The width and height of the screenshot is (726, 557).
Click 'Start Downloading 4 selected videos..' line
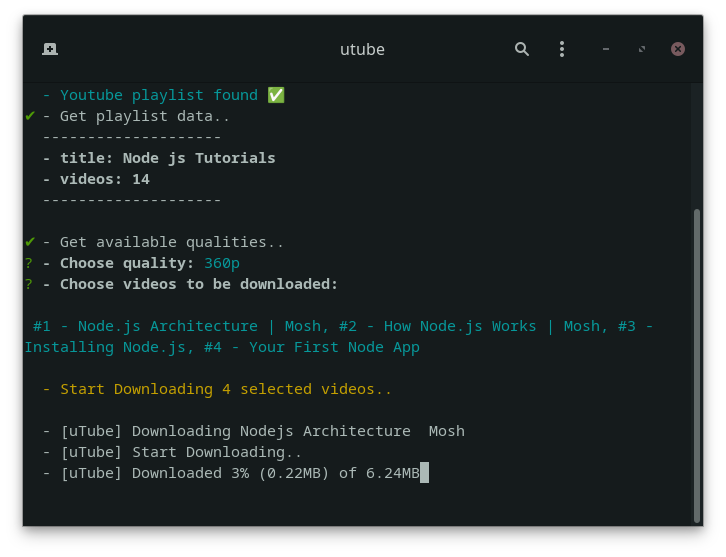pyautogui.click(x=217, y=389)
